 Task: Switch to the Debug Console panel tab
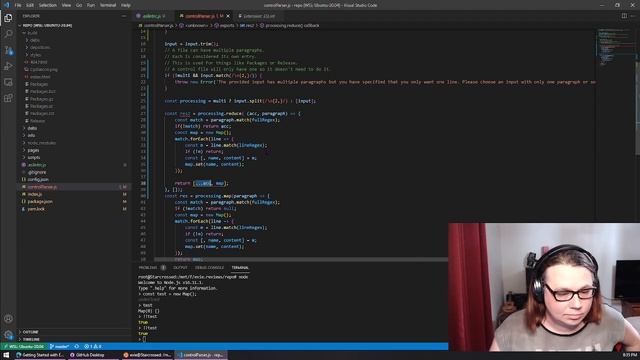click(x=209, y=268)
